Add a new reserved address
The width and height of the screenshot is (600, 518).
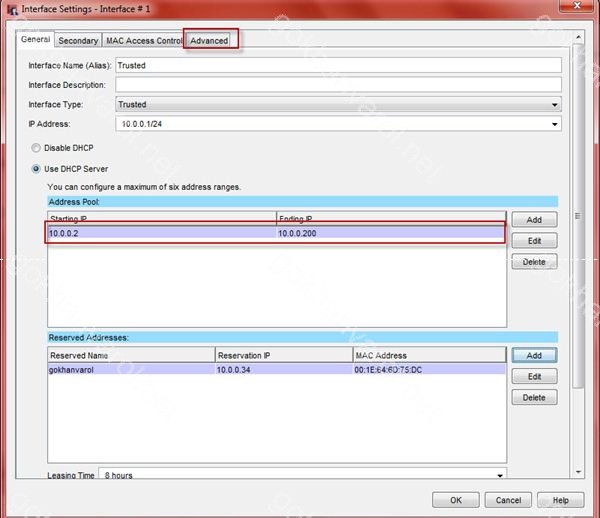click(x=533, y=355)
